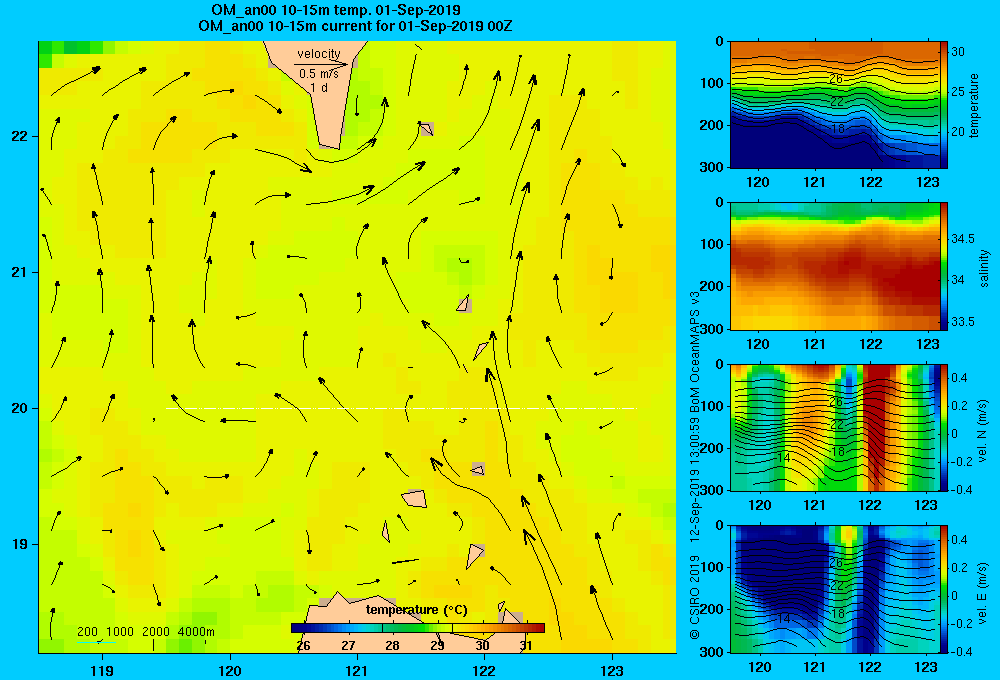
Task: Click the '1 d' text under velocity scale
Action: pyautogui.click(x=319, y=87)
